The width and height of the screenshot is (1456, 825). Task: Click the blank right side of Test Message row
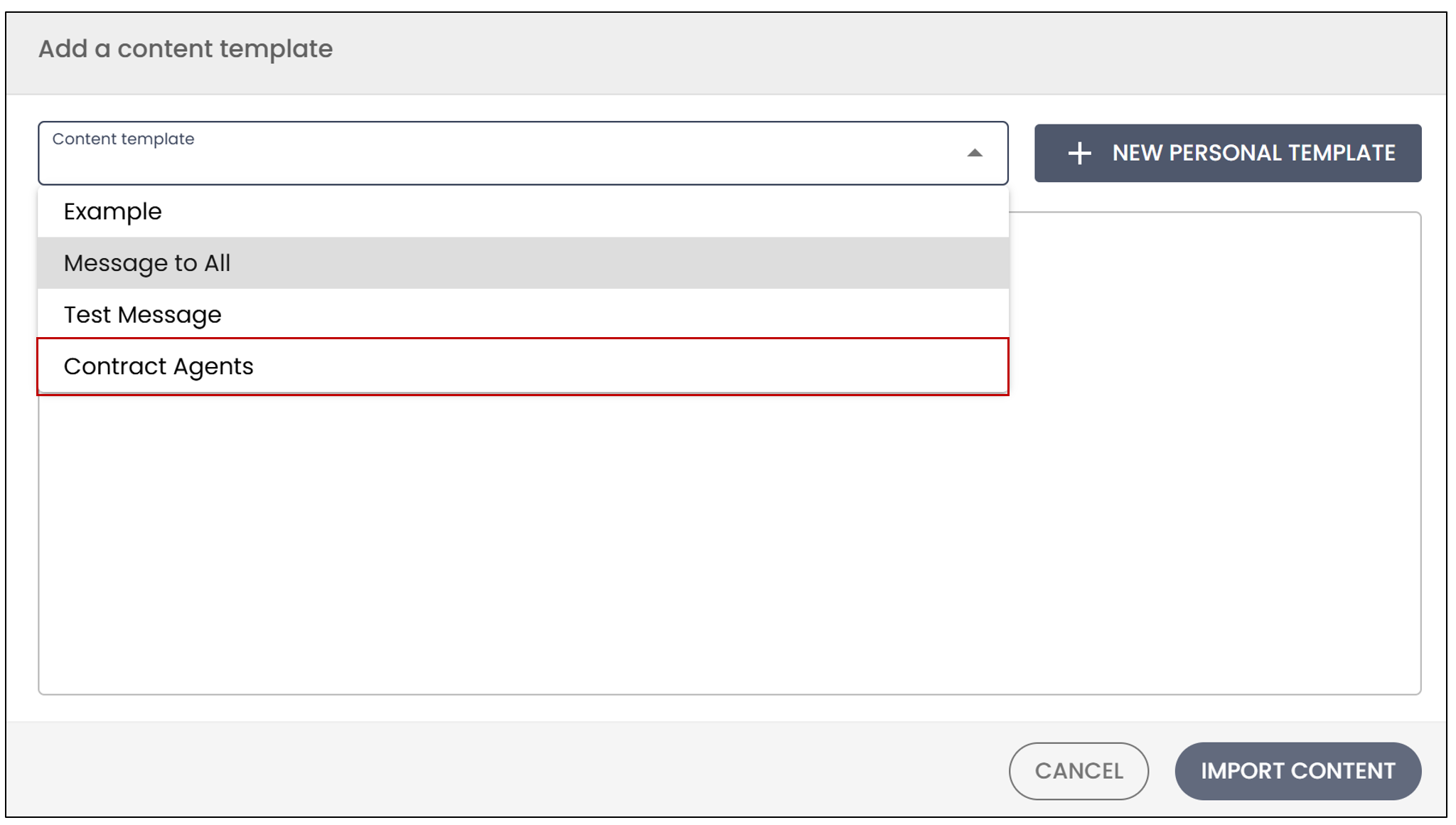pyautogui.click(x=611, y=314)
